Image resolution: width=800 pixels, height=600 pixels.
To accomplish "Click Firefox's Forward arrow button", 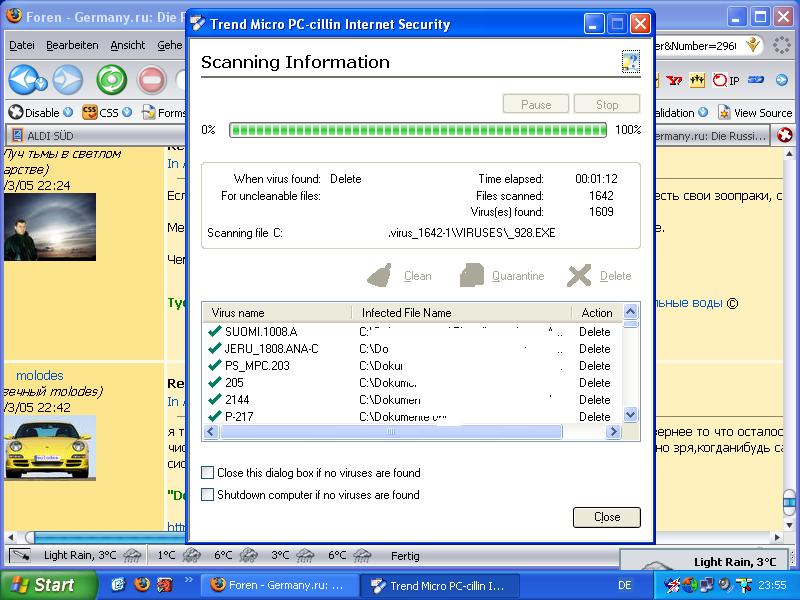I will (68, 80).
